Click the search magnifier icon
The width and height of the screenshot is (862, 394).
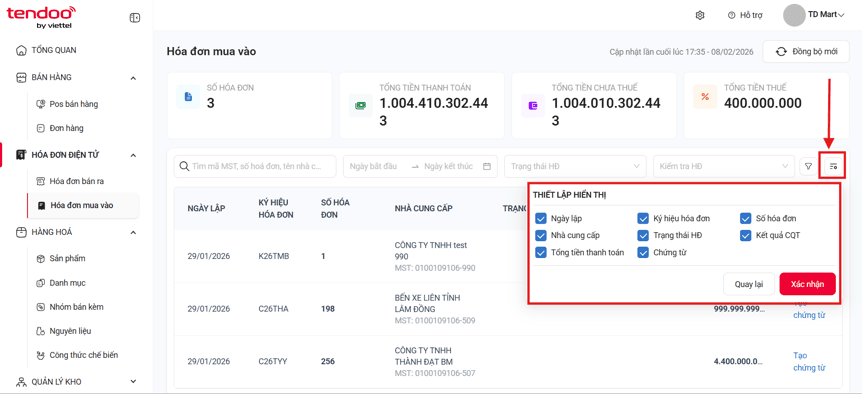click(184, 166)
